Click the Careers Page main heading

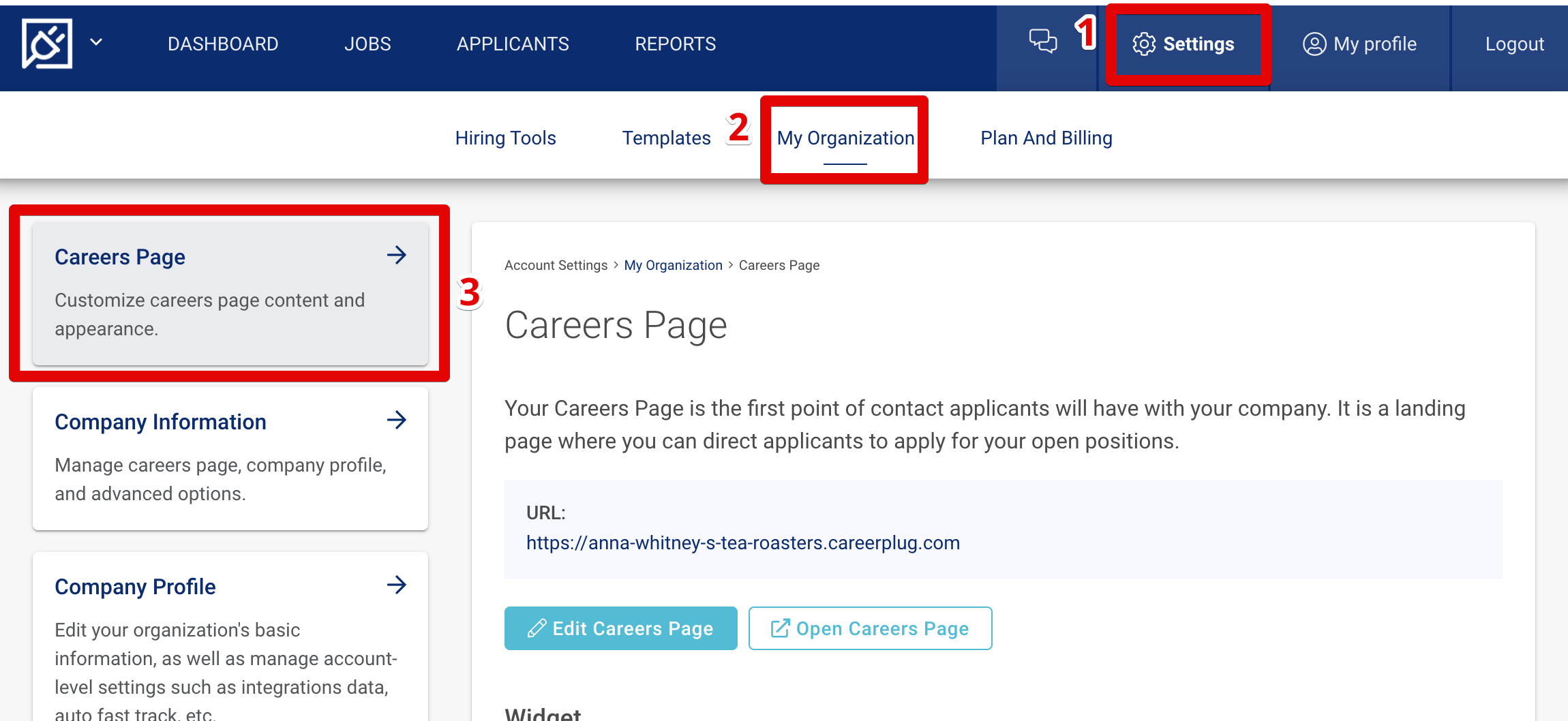click(x=616, y=325)
